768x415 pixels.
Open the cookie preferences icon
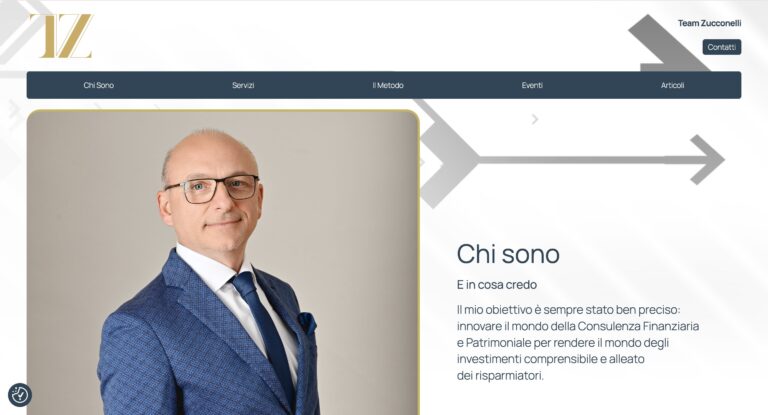click(x=20, y=394)
